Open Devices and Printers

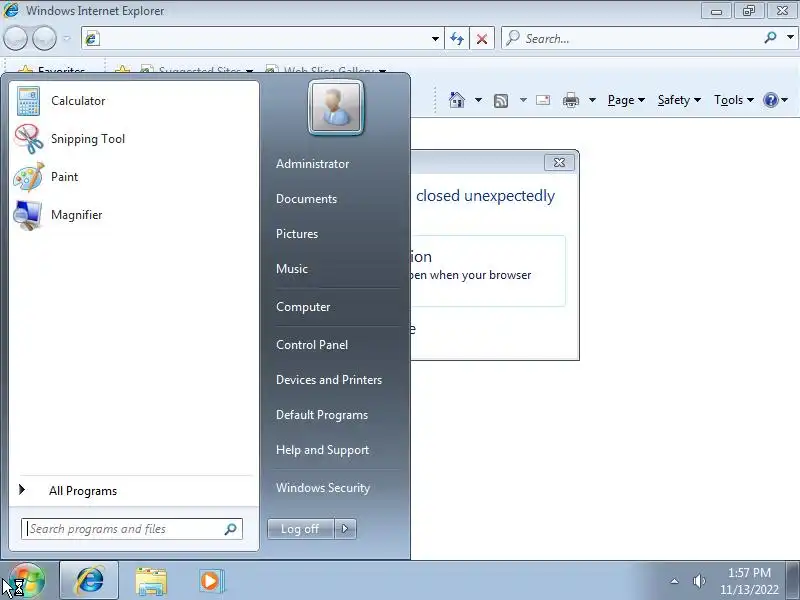[329, 380]
